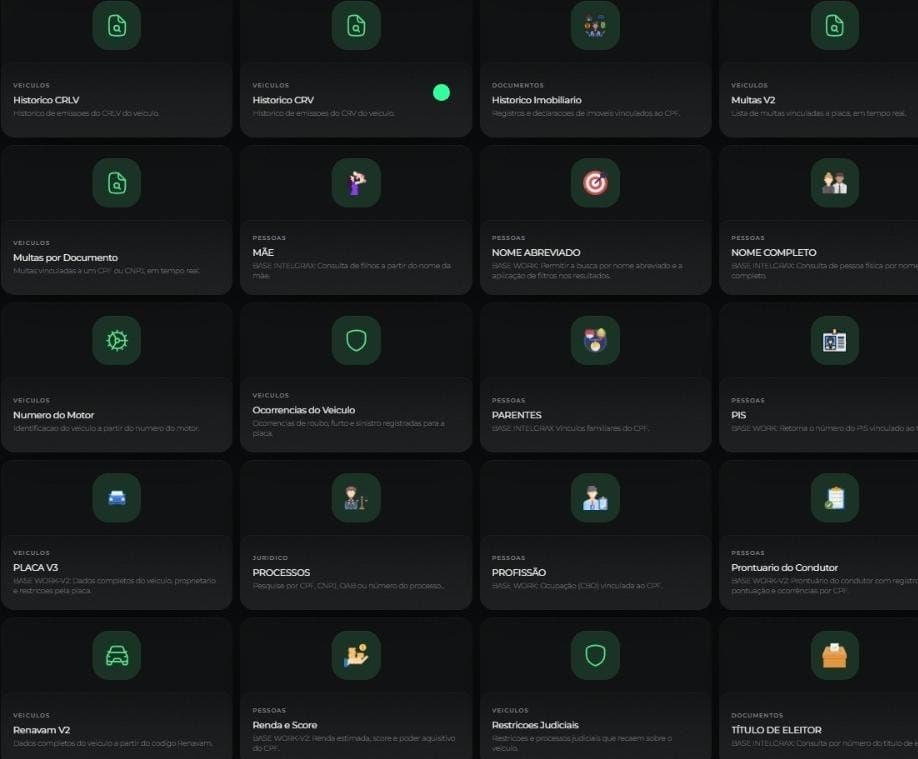
Task: Select the 'Historico Imobiliario' title text
Action: click(536, 100)
